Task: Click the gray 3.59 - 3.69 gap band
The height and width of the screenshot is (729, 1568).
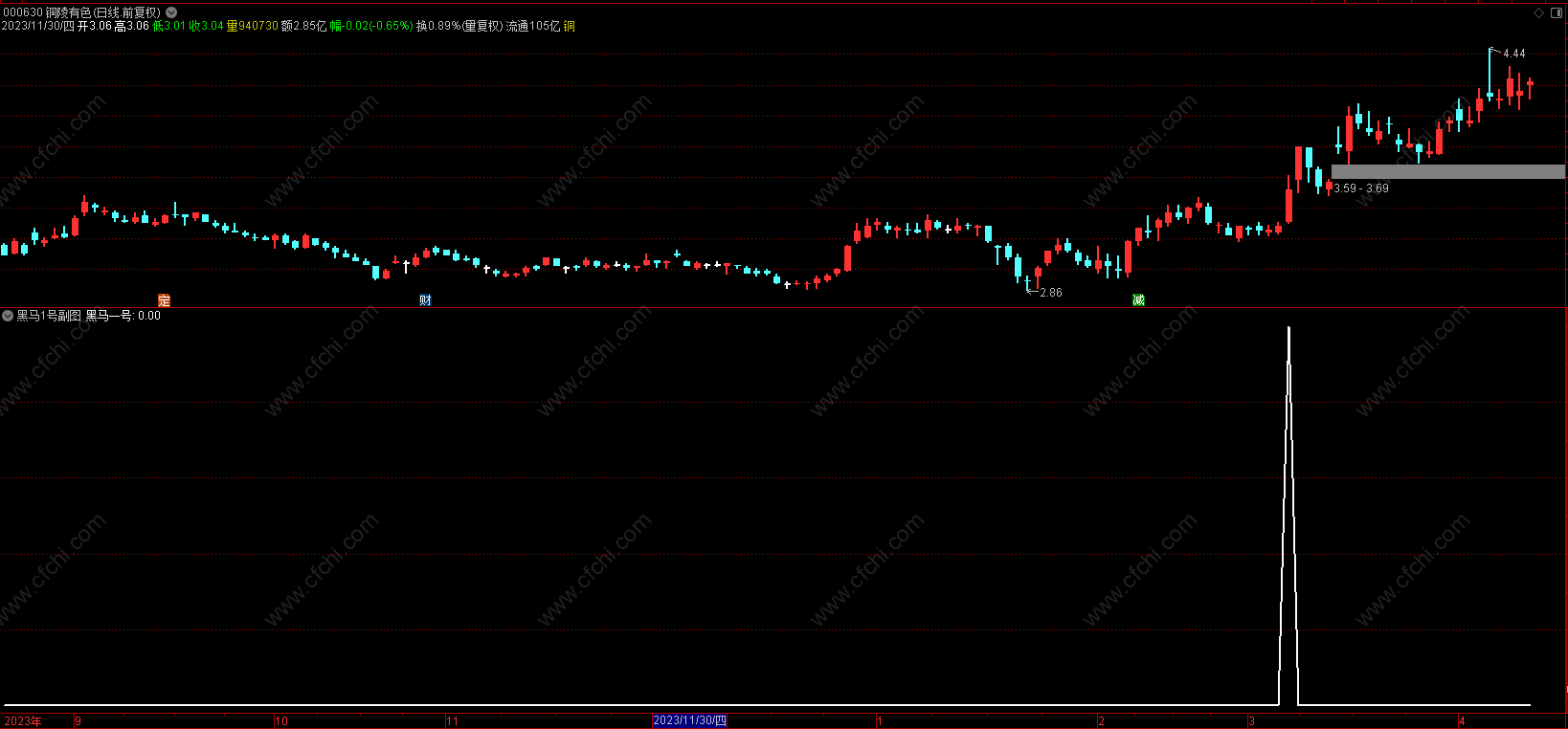Action: pos(1448,171)
